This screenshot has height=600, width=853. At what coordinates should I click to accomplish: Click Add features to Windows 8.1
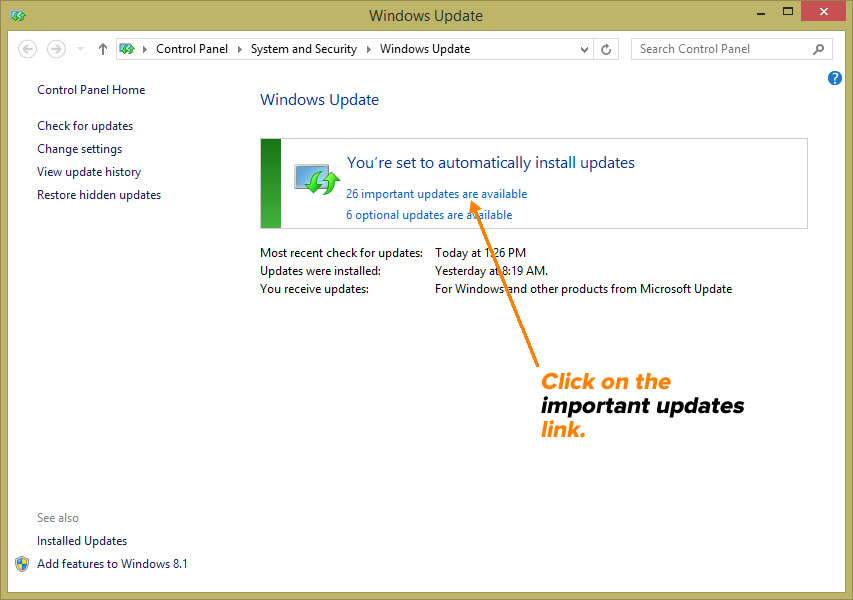pyautogui.click(x=112, y=564)
